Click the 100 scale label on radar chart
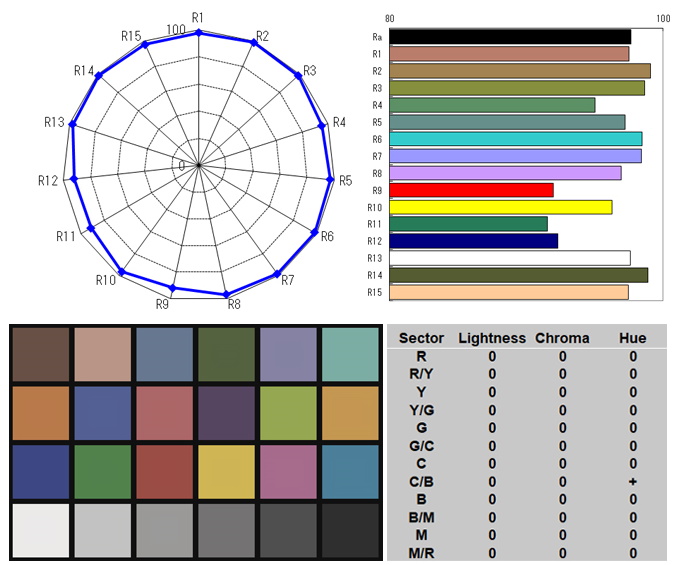This screenshot has width=675, height=565. tap(176, 29)
